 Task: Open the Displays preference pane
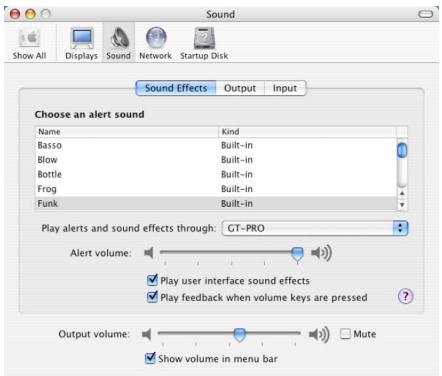pos(81,44)
